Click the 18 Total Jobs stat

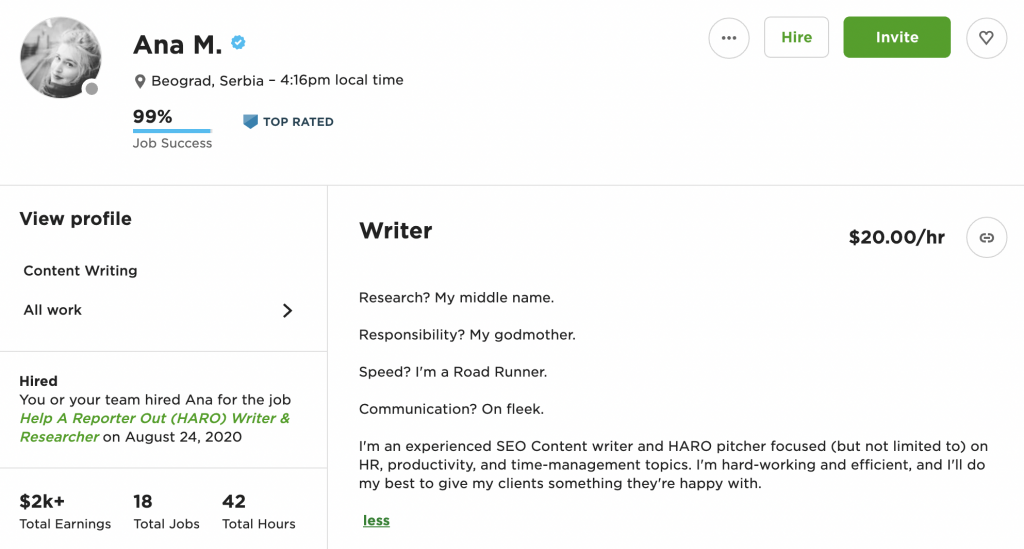coord(167,512)
